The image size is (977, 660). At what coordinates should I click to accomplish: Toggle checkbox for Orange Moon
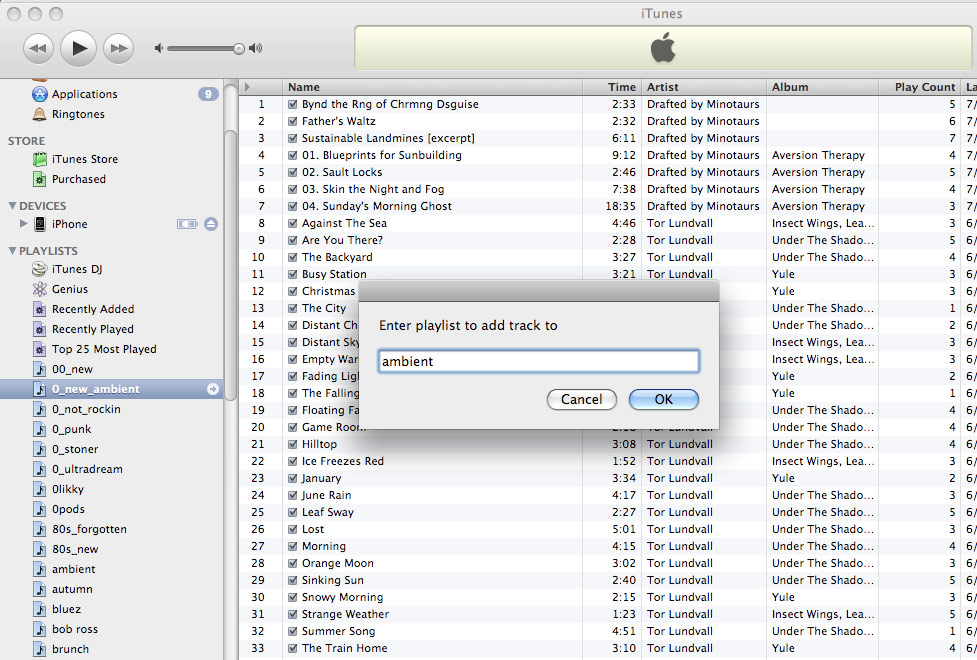point(292,563)
